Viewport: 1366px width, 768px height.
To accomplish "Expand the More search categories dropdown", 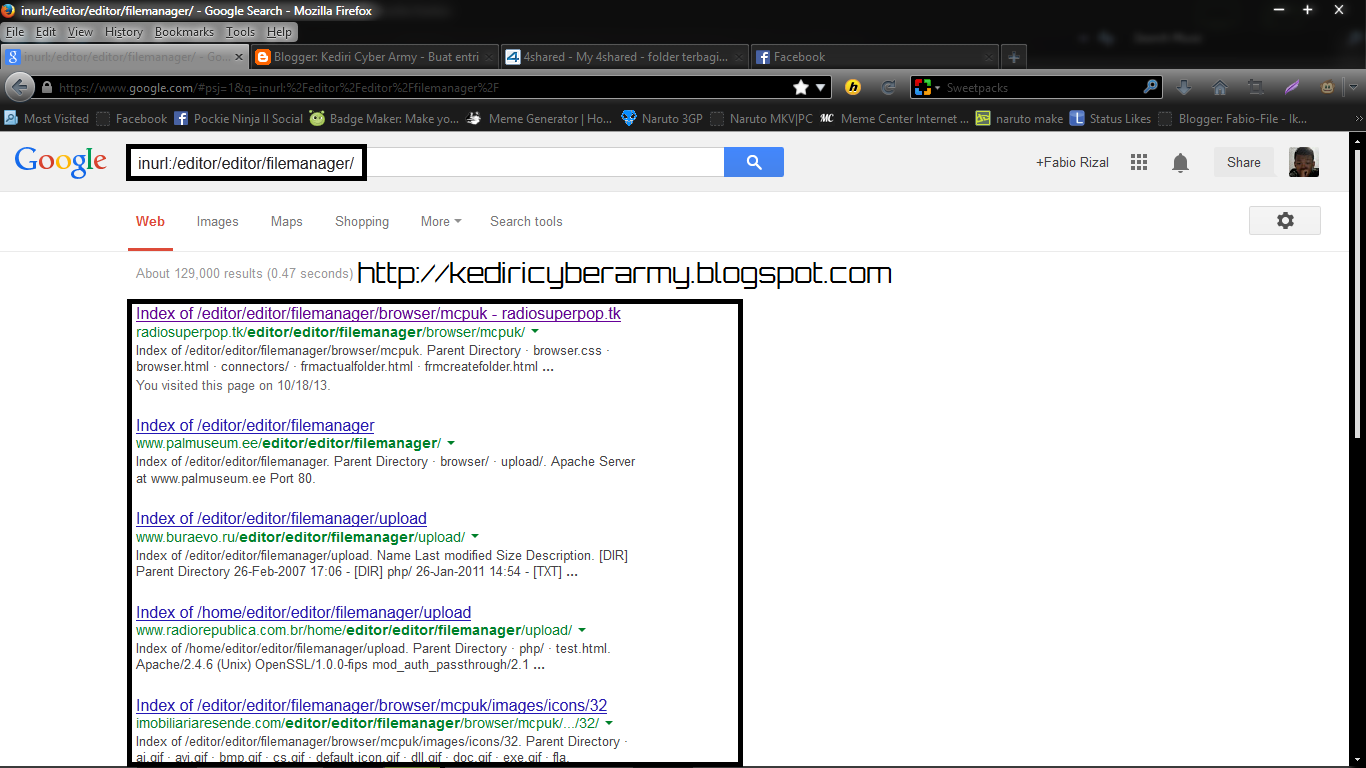I will [x=441, y=221].
